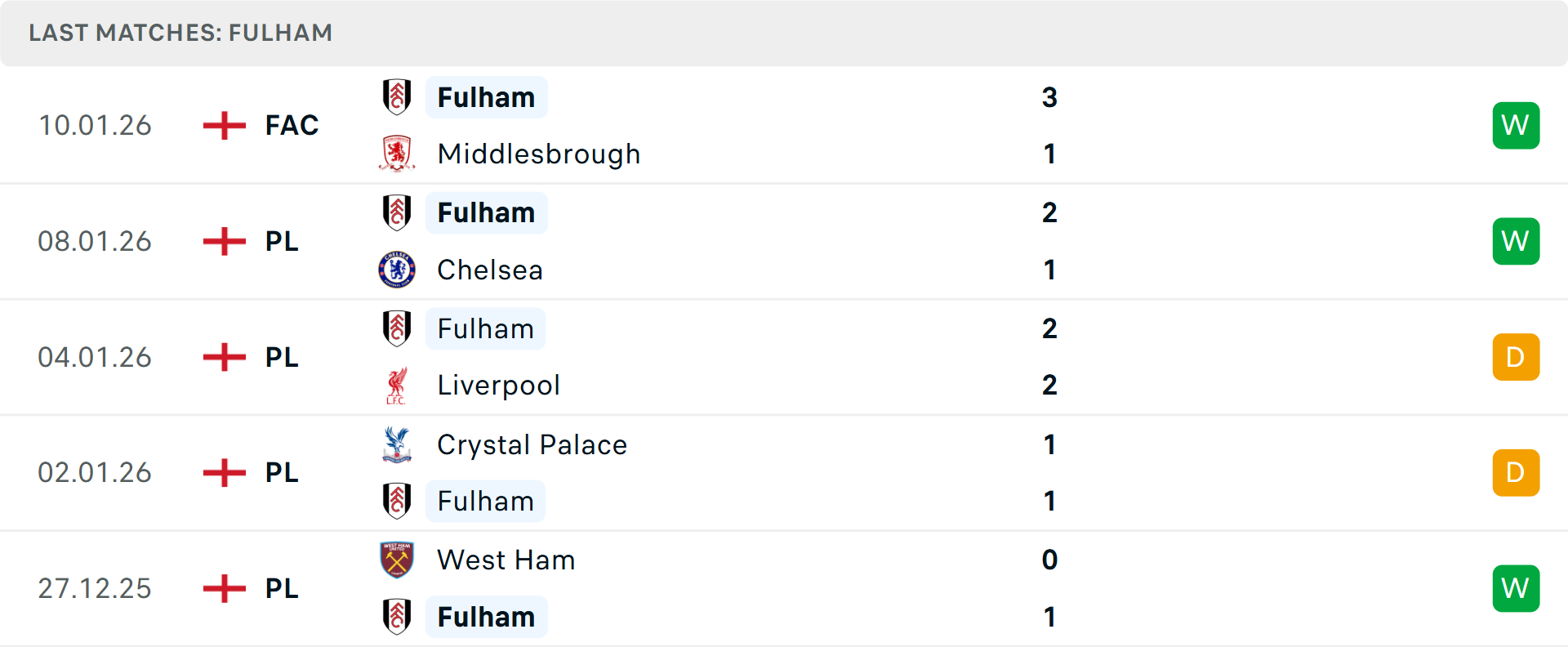
Task: Click the West Ham club crest
Action: 397,560
